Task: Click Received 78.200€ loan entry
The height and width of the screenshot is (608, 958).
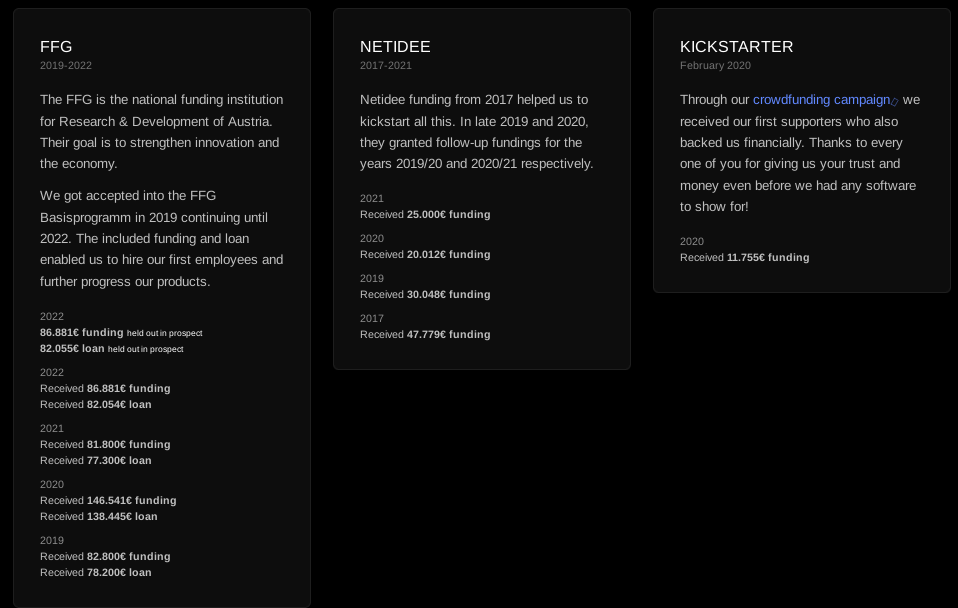Action: (96, 572)
